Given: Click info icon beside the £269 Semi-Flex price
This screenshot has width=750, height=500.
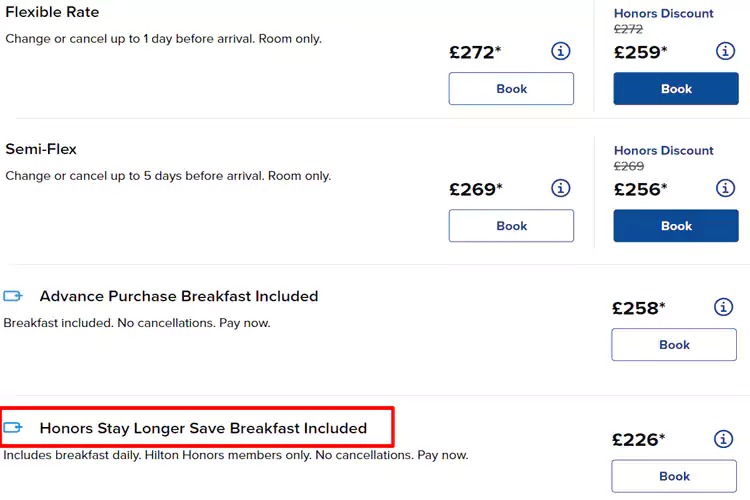Looking at the screenshot, I should [561, 188].
